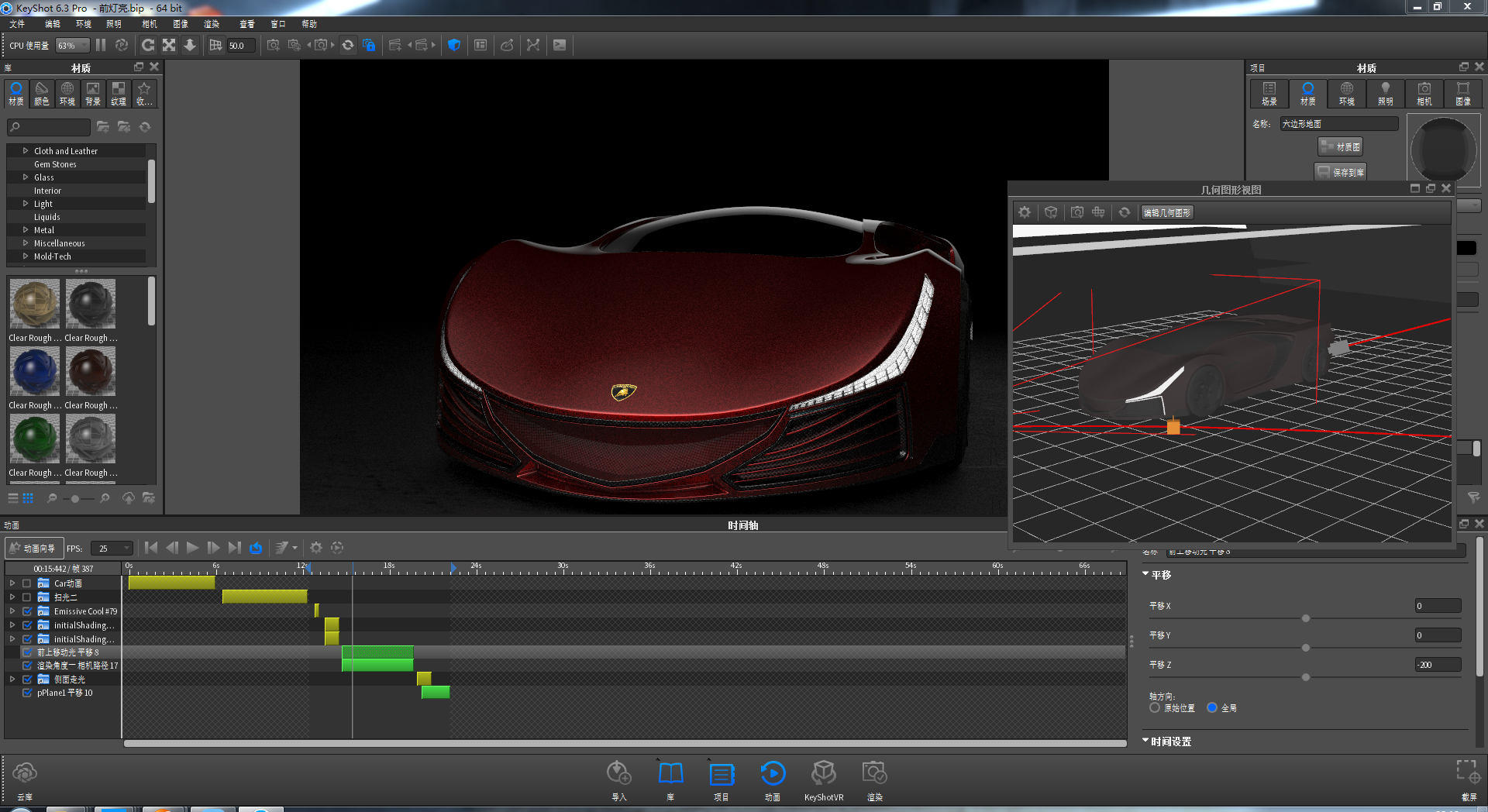Click the 保存到库 button
The image size is (1488, 812).
[1340, 171]
